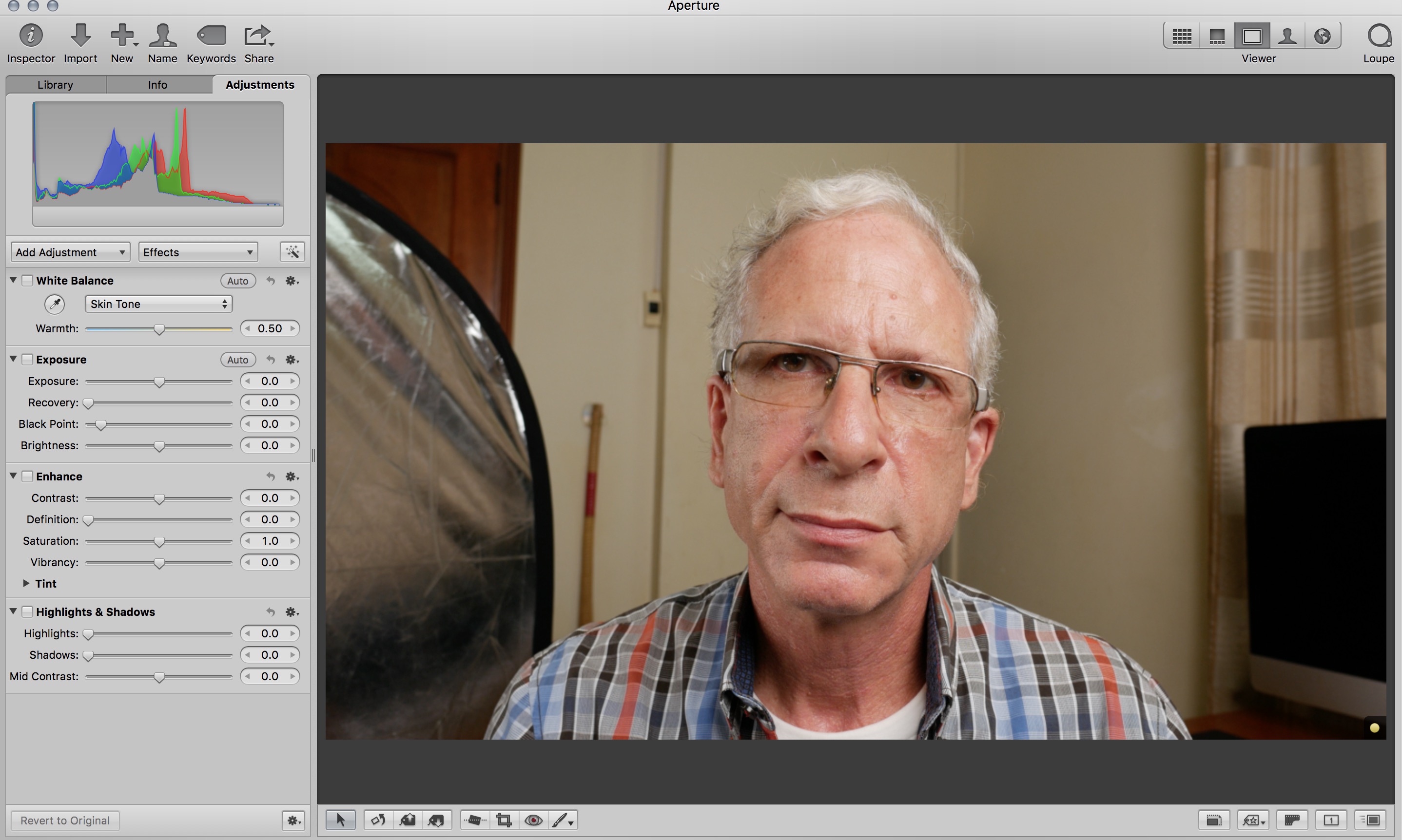Collapse the Exposure section
1402x840 pixels.
(x=13, y=359)
